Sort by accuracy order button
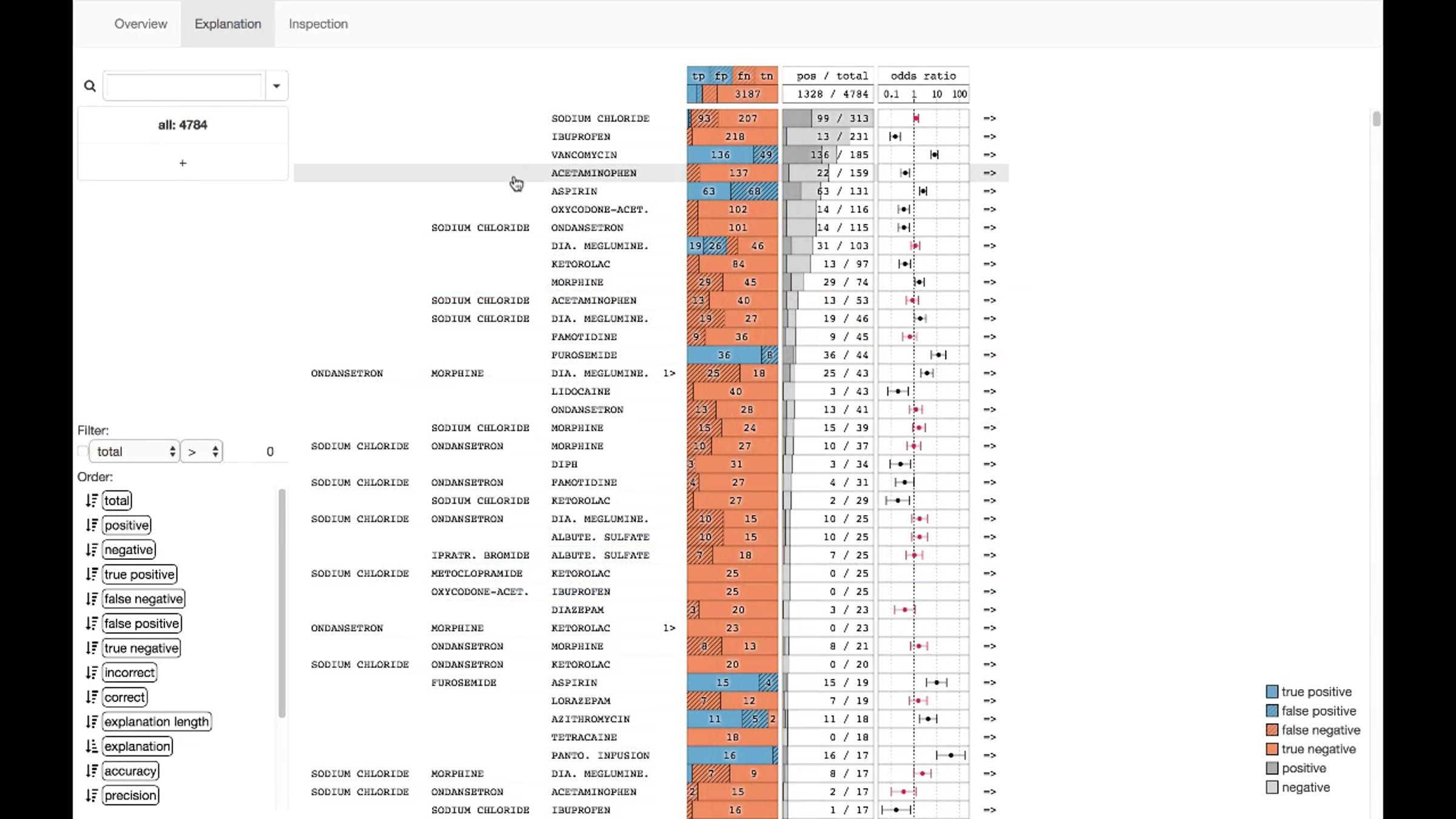 [x=130, y=771]
